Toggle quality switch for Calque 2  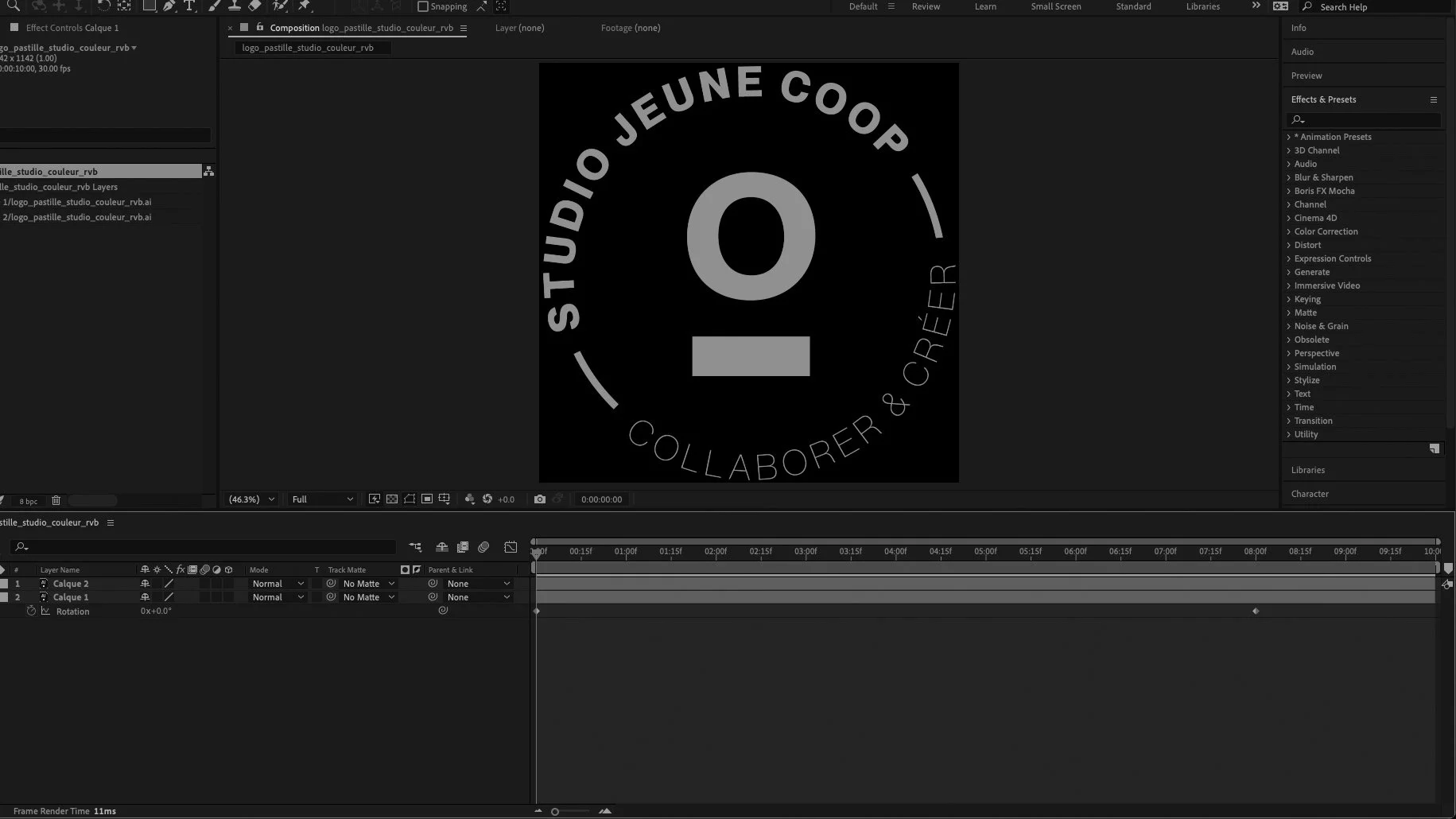pyautogui.click(x=169, y=584)
